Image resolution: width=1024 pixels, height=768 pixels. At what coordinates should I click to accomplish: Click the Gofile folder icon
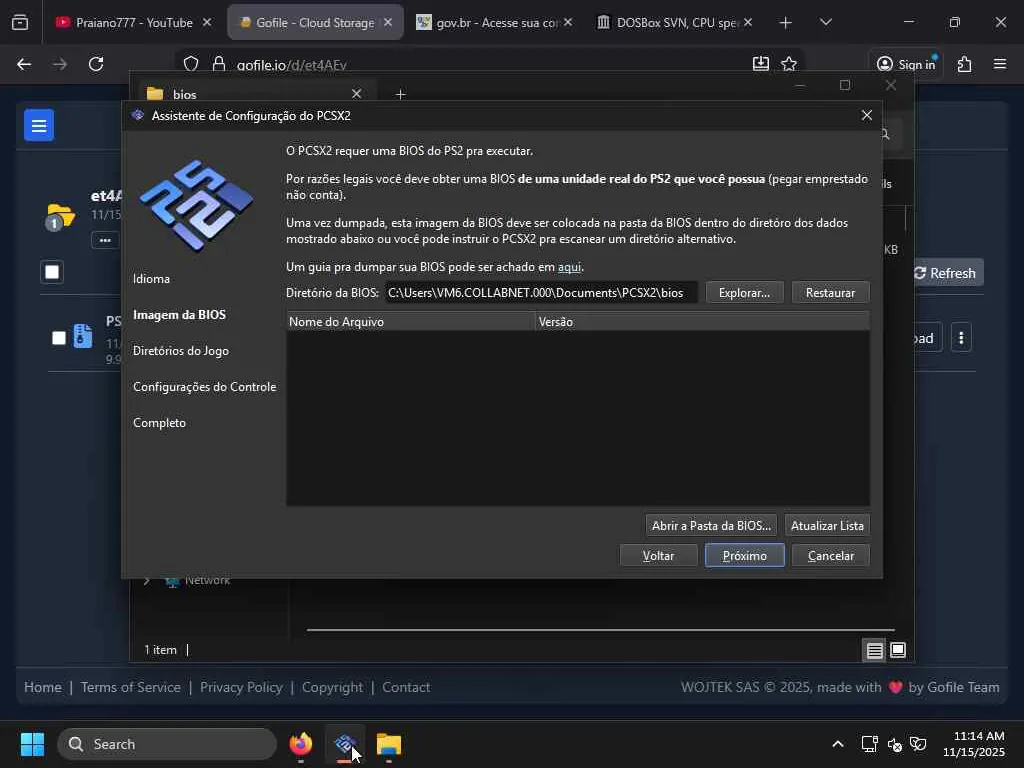pyautogui.click(x=61, y=216)
